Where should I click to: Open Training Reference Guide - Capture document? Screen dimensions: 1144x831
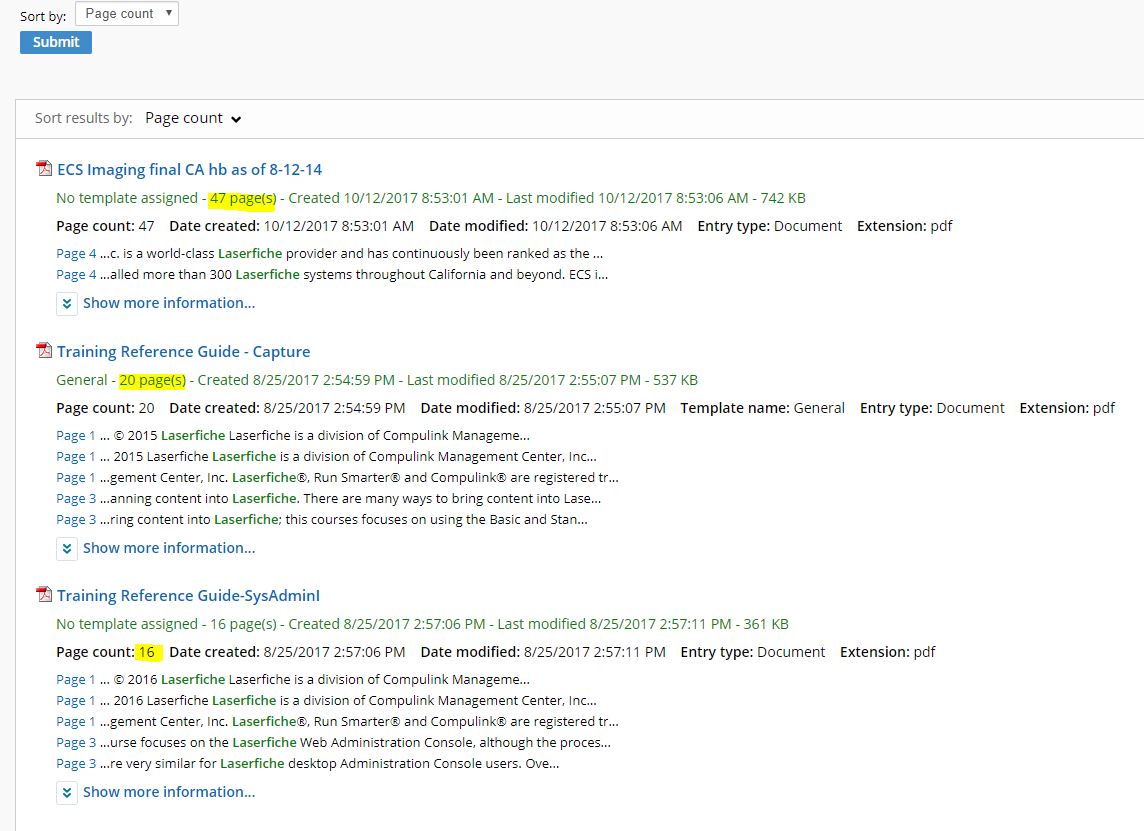click(183, 351)
